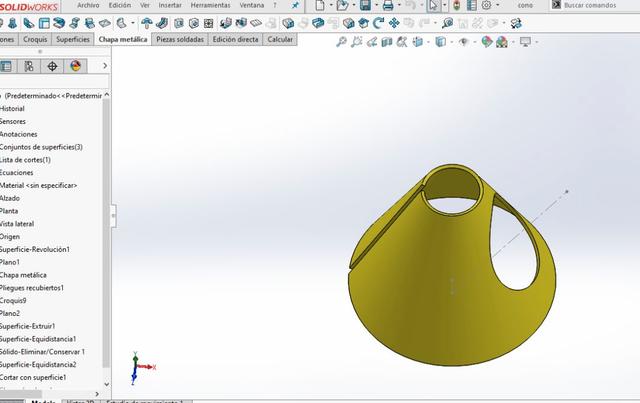Open the Insertar menu
The height and width of the screenshot is (403, 640).
pyautogui.click(x=170, y=5)
